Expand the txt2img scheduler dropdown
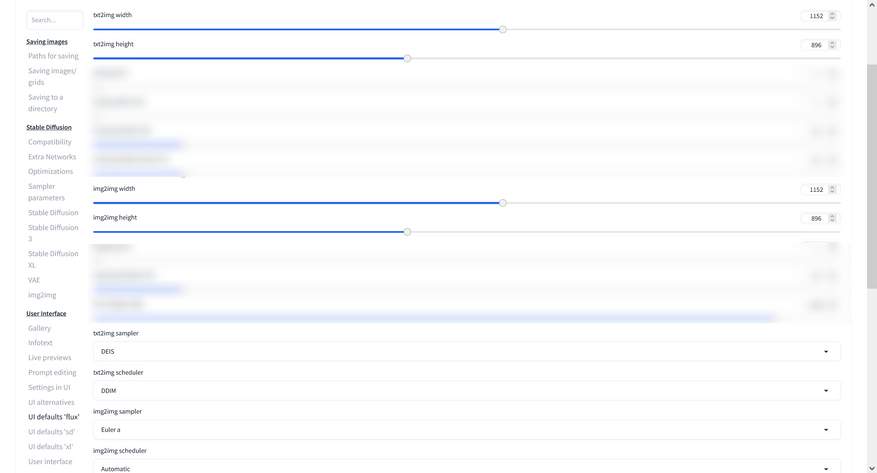The height and width of the screenshot is (473, 877). 466,390
